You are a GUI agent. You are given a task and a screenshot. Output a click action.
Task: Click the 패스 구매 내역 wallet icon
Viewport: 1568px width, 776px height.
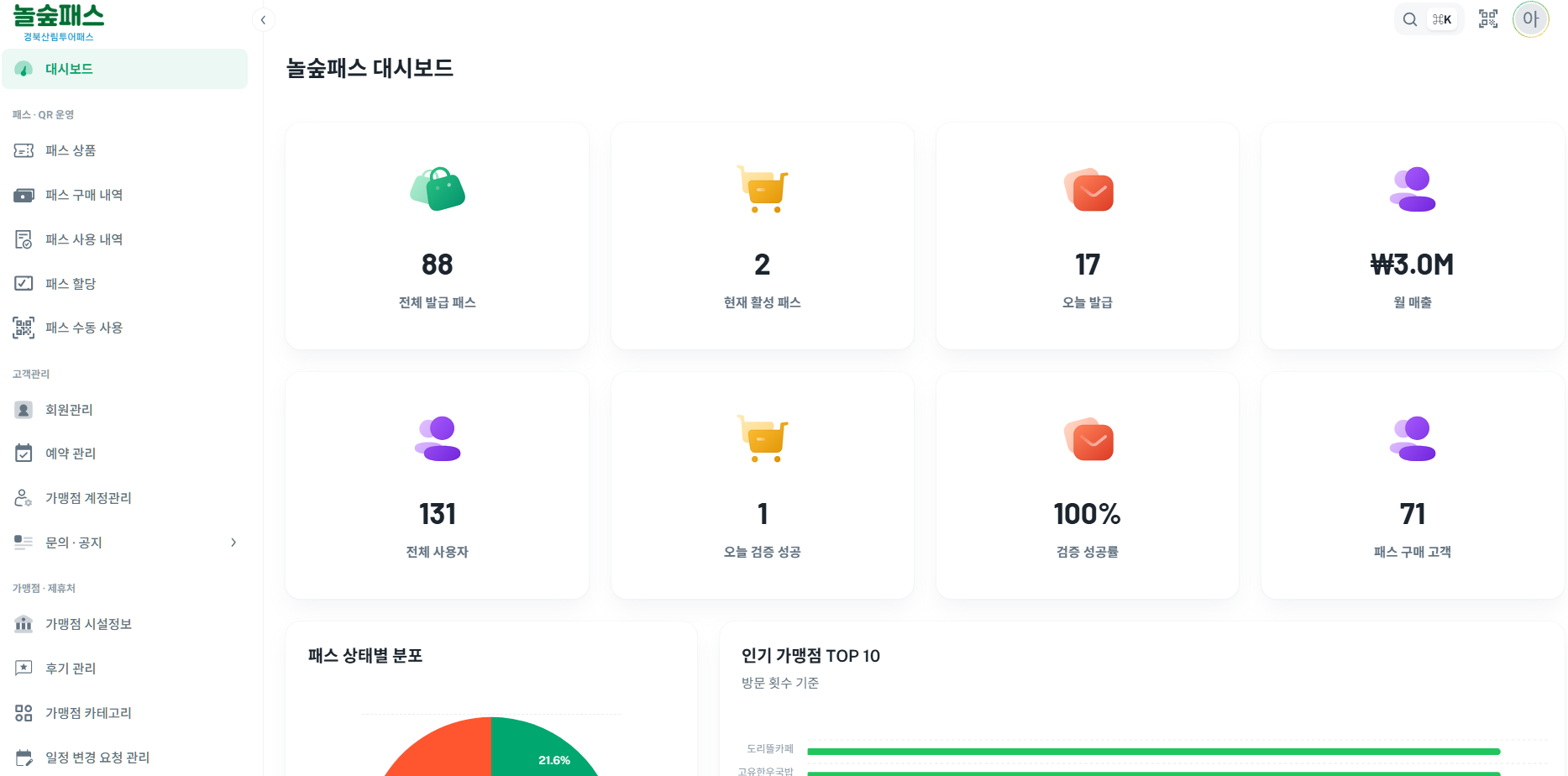coord(24,195)
